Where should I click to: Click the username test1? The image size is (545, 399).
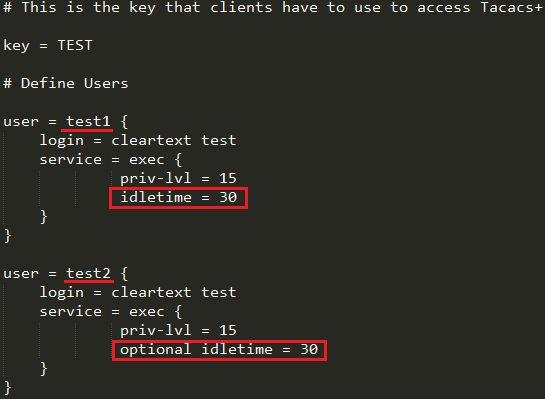pos(88,122)
